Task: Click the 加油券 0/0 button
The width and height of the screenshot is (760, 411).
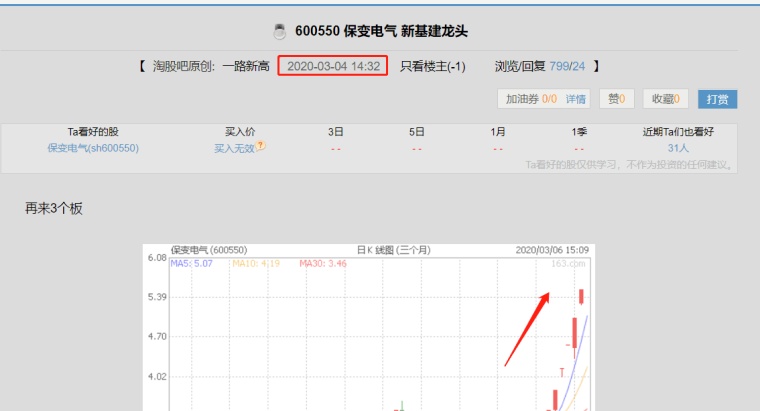Action: click(x=531, y=99)
